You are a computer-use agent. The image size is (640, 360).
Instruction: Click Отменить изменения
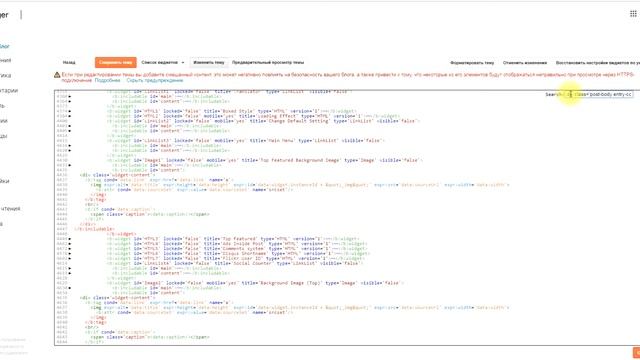524,63
